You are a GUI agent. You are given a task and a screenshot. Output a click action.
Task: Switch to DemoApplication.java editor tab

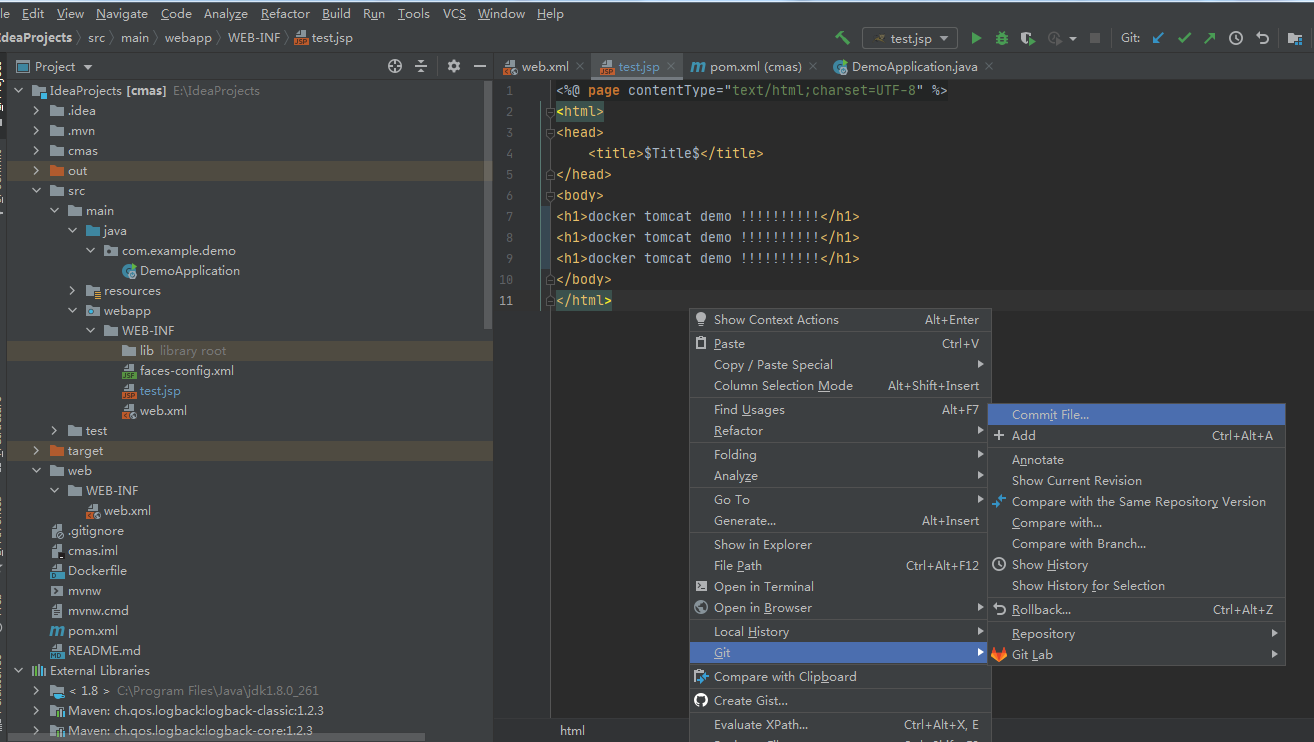click(x=915, y=66)
